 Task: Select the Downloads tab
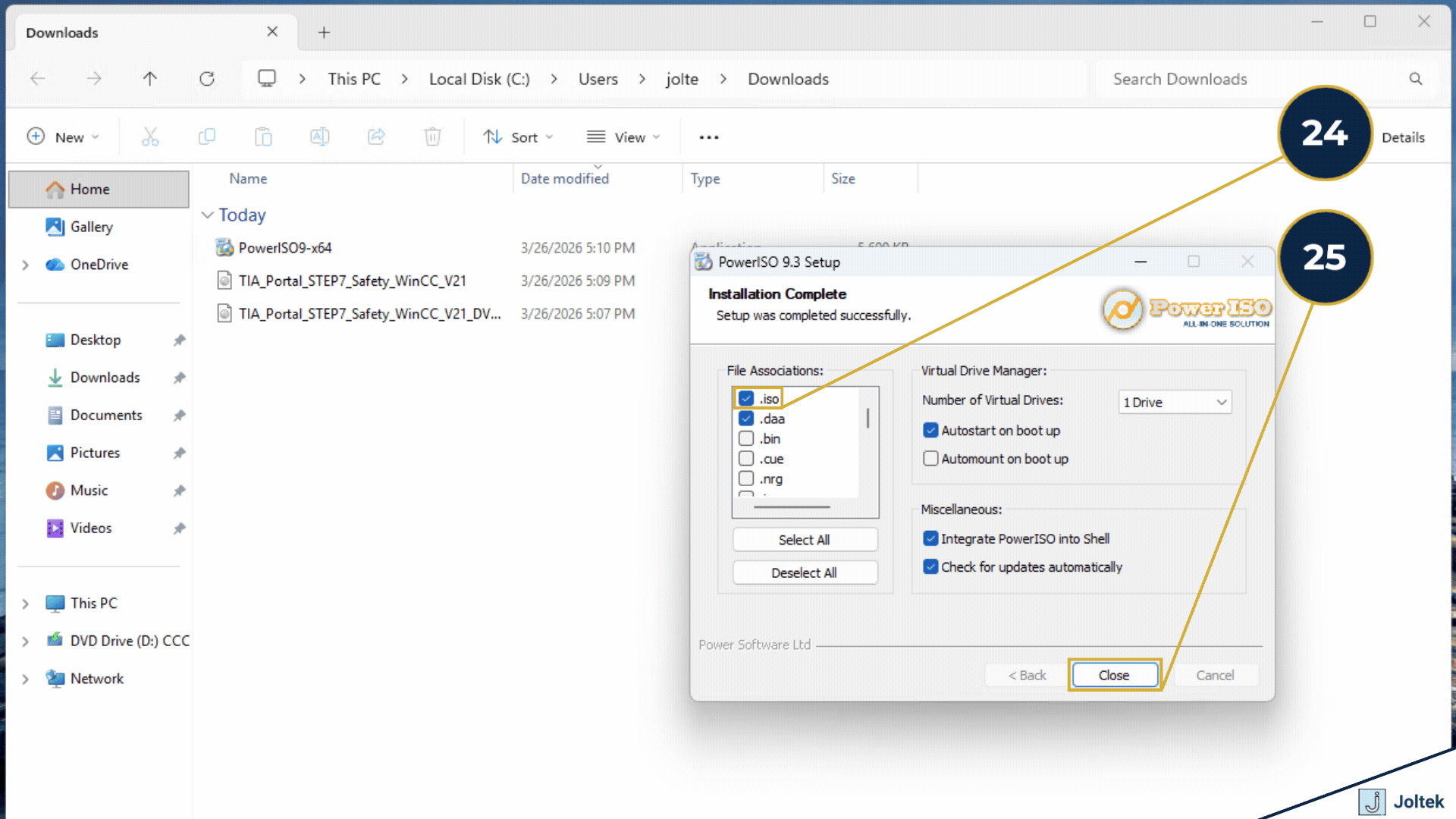click(x=61, y=32)
